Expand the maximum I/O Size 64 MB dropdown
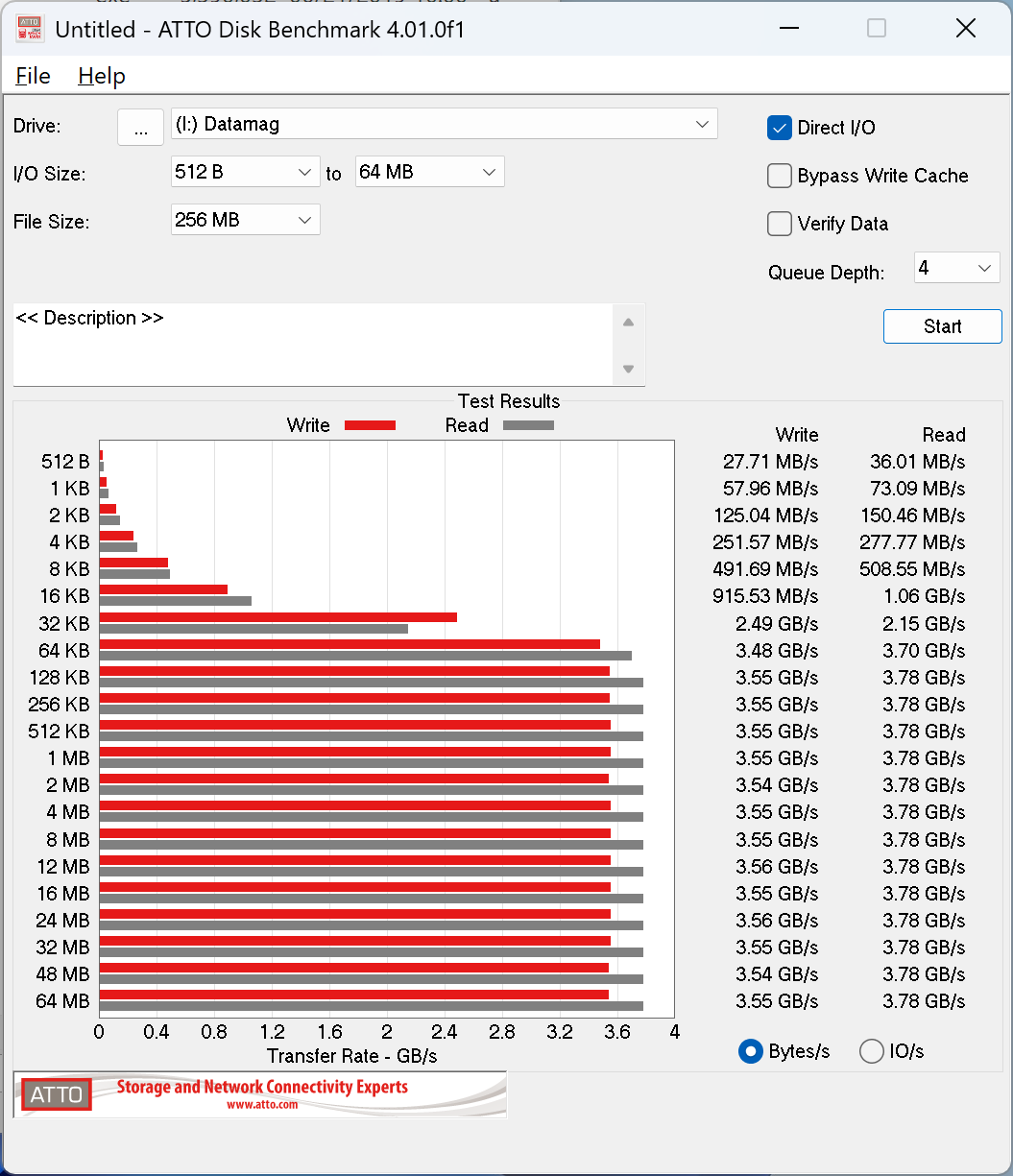The height and width of the screenshot is (1176, 1013). click(x=429, y=173)
